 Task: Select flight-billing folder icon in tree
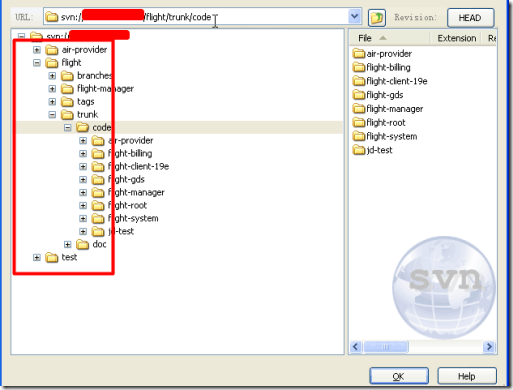(x=98, y=154)
